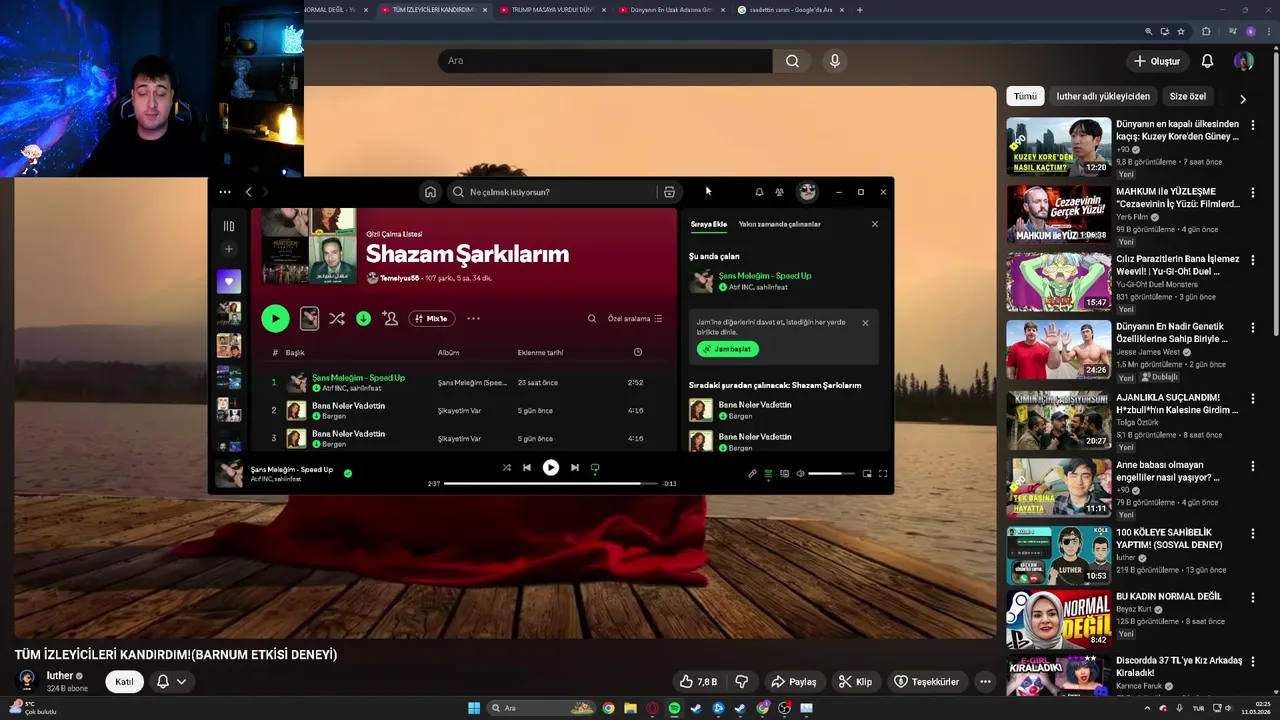This screenshot has height=720, width=1280.
Task: Click Jam başlat button
Action: point(728,349)
